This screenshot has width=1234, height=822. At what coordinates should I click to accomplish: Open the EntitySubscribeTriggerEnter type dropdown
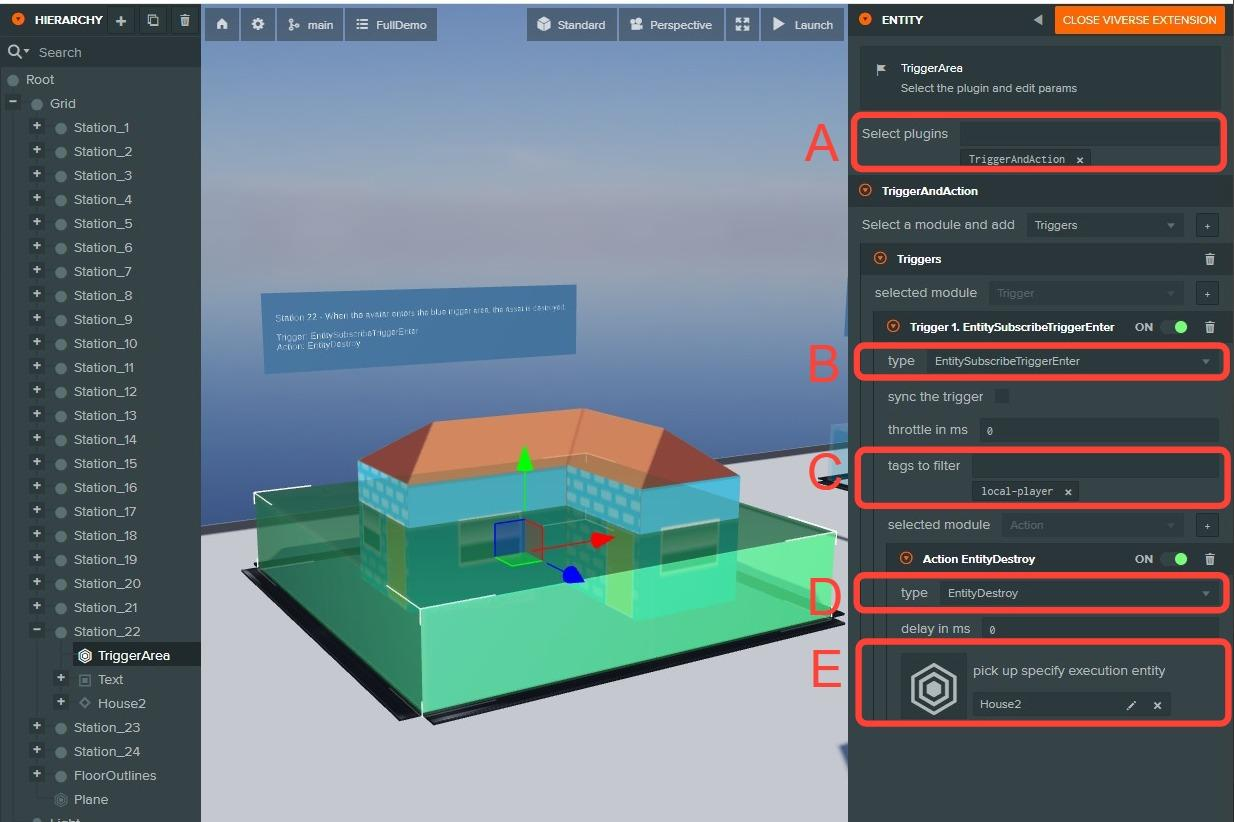click(1071, 361)
